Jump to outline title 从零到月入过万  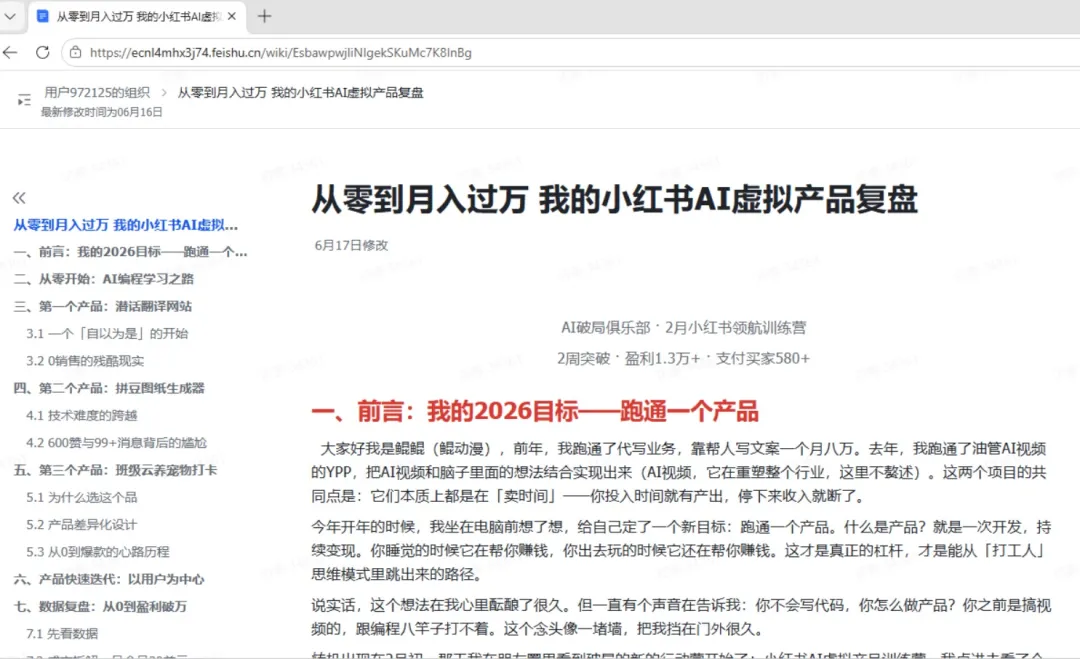(126, 224)
